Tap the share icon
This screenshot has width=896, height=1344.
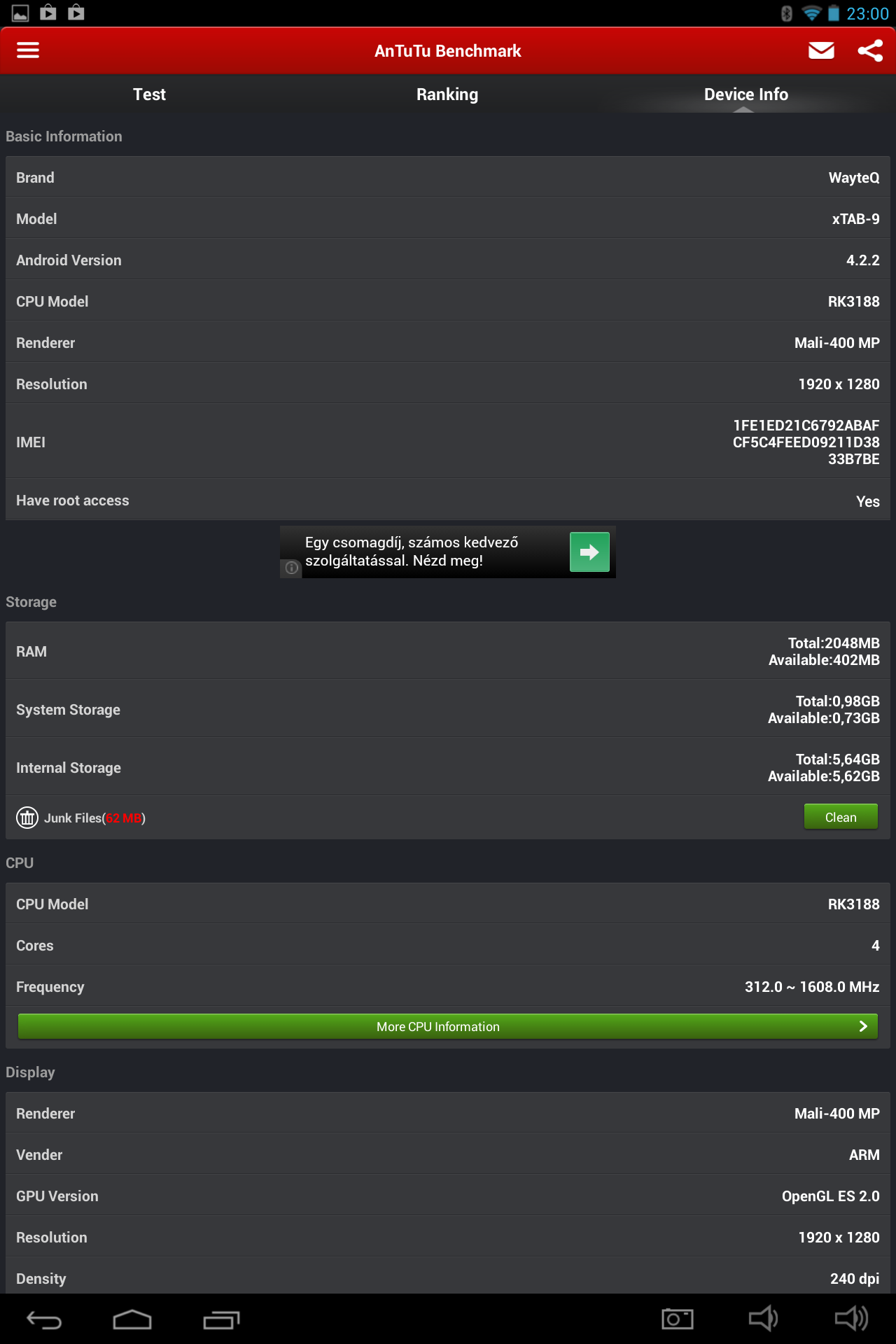[870, 50]
